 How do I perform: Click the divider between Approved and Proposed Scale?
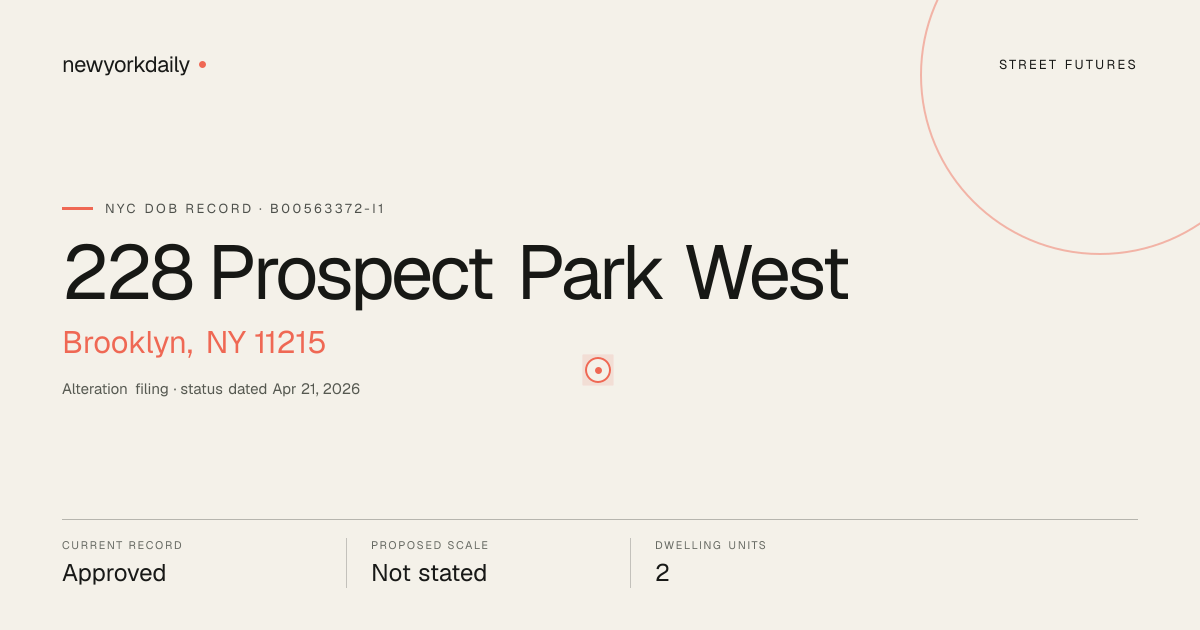pyautogui.click(x=346, y=563)
